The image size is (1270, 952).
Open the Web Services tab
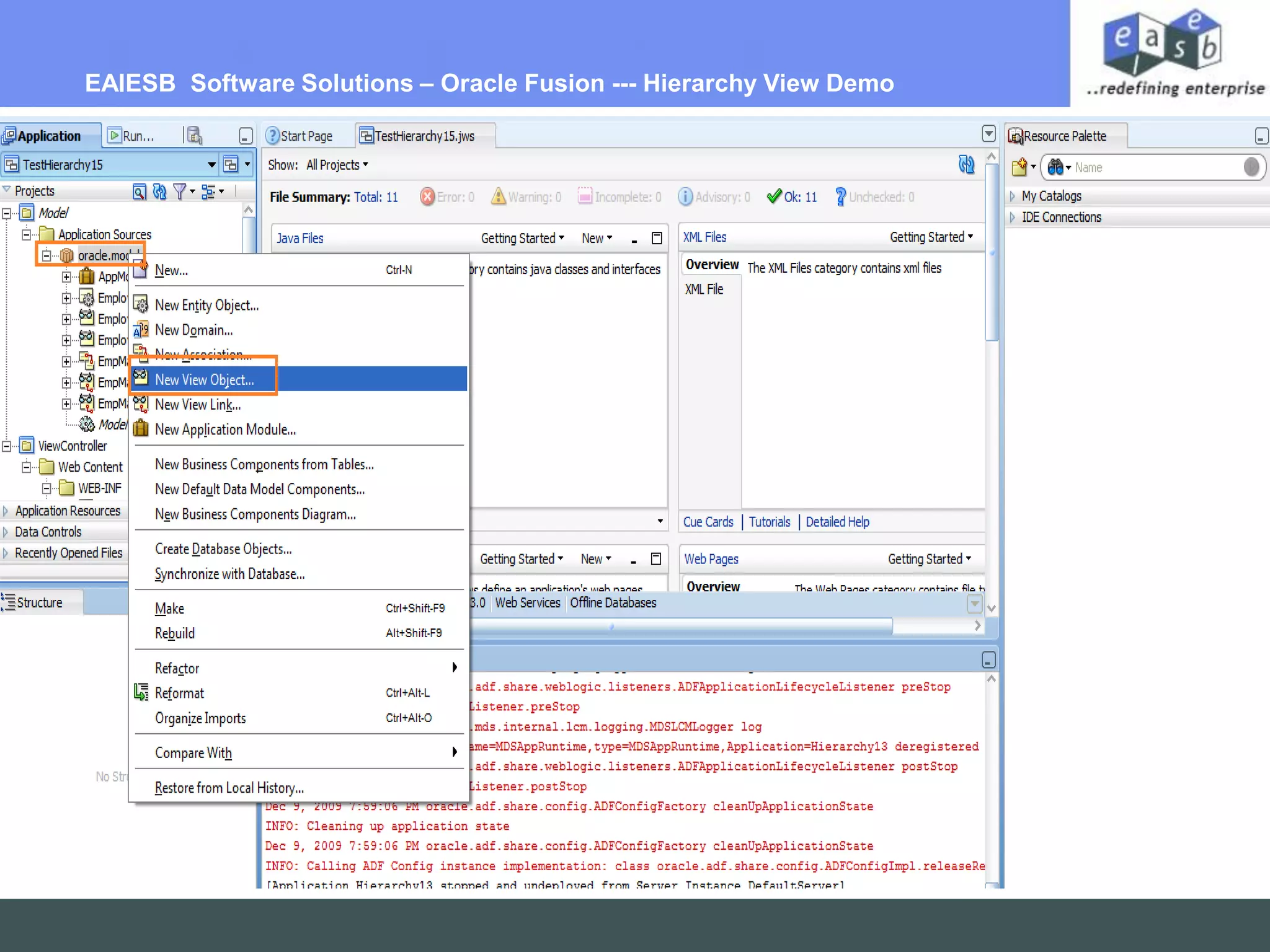tap(528, 602)
